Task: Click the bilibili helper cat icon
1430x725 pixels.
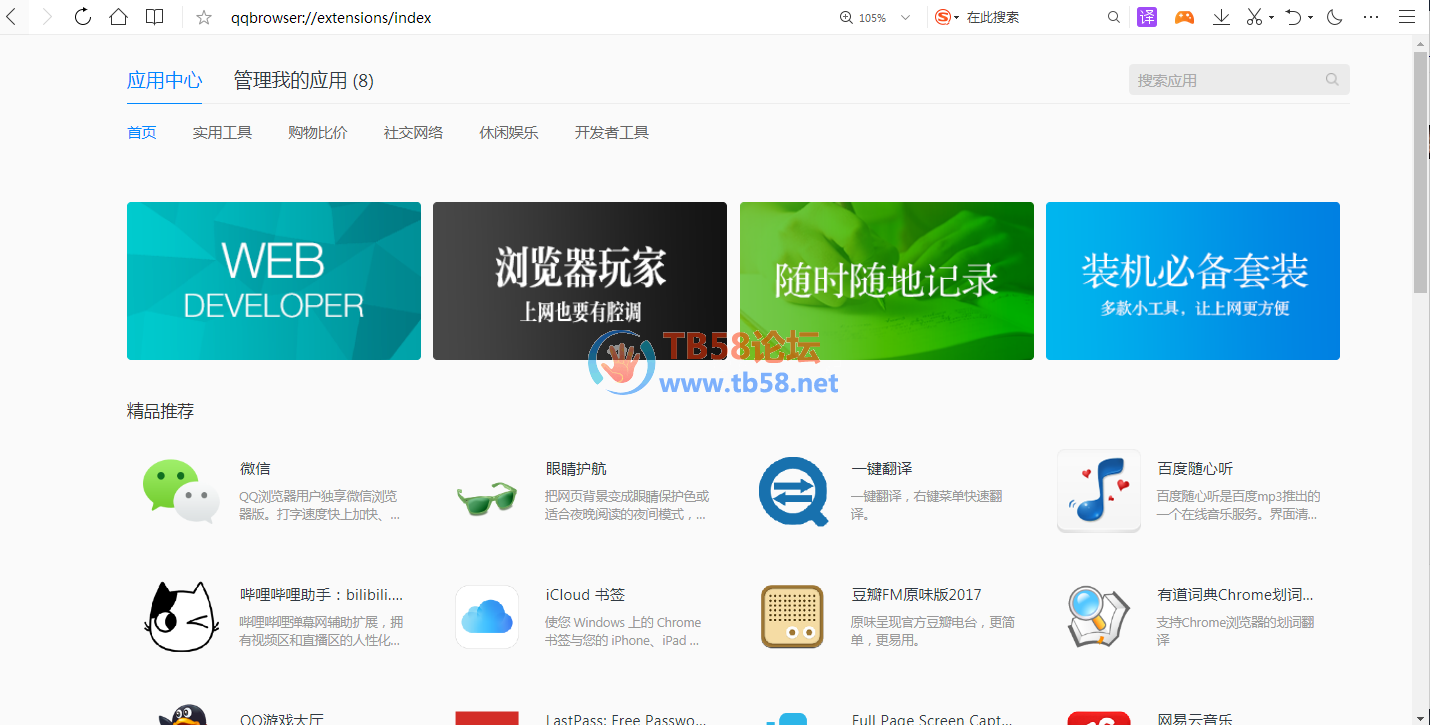Action: 181,617
